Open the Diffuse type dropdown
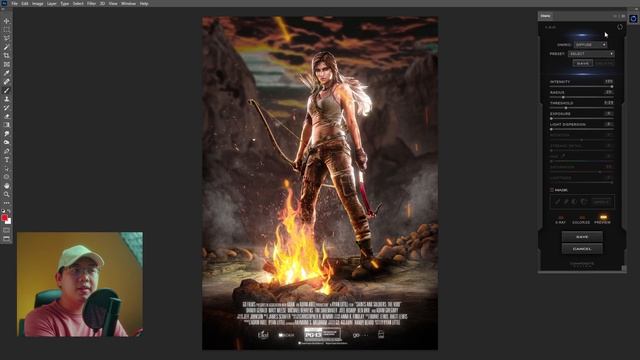This screenshot has width=640, height=360. click(591, 44)
